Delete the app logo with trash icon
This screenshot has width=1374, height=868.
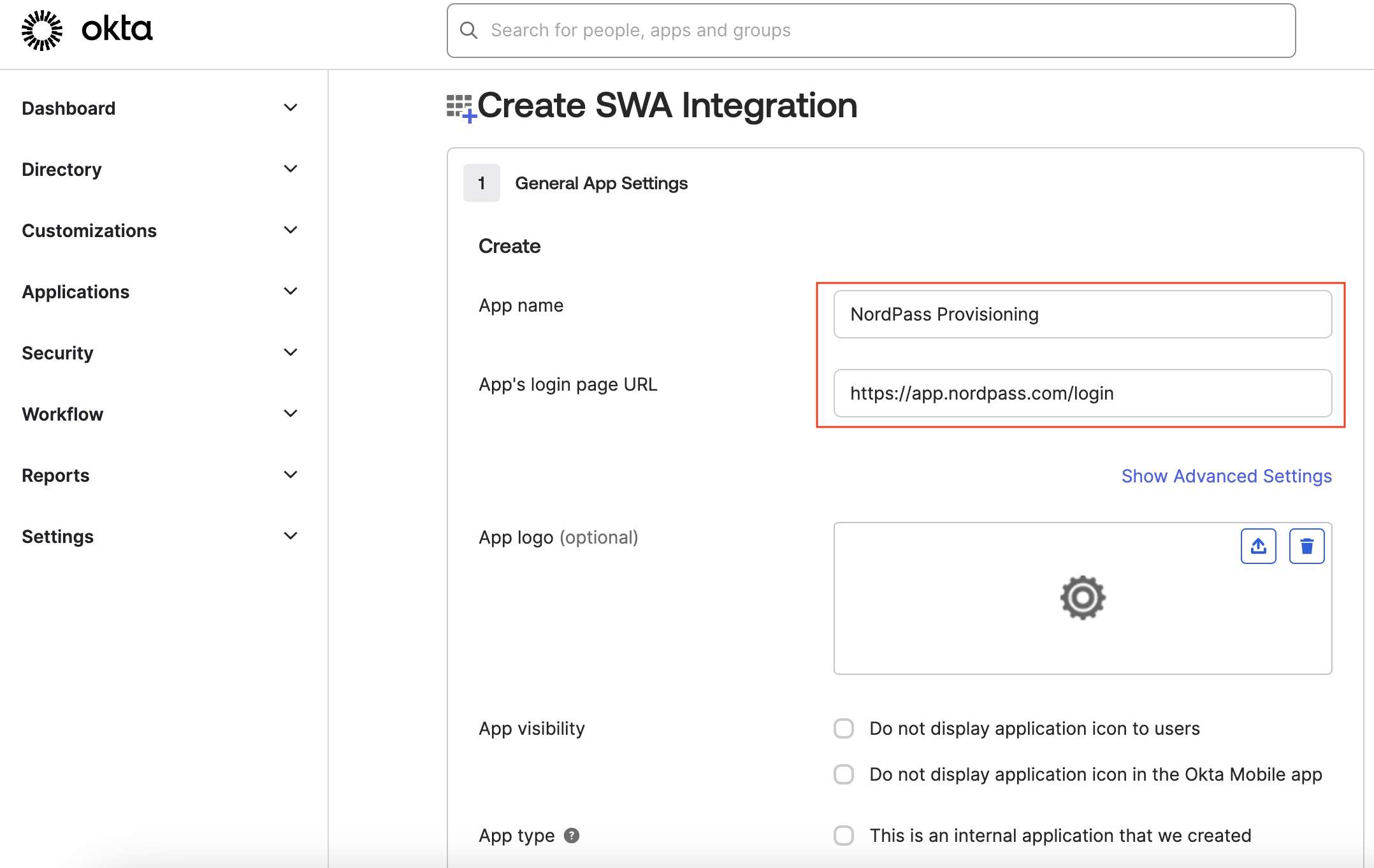click(1306, 546)
